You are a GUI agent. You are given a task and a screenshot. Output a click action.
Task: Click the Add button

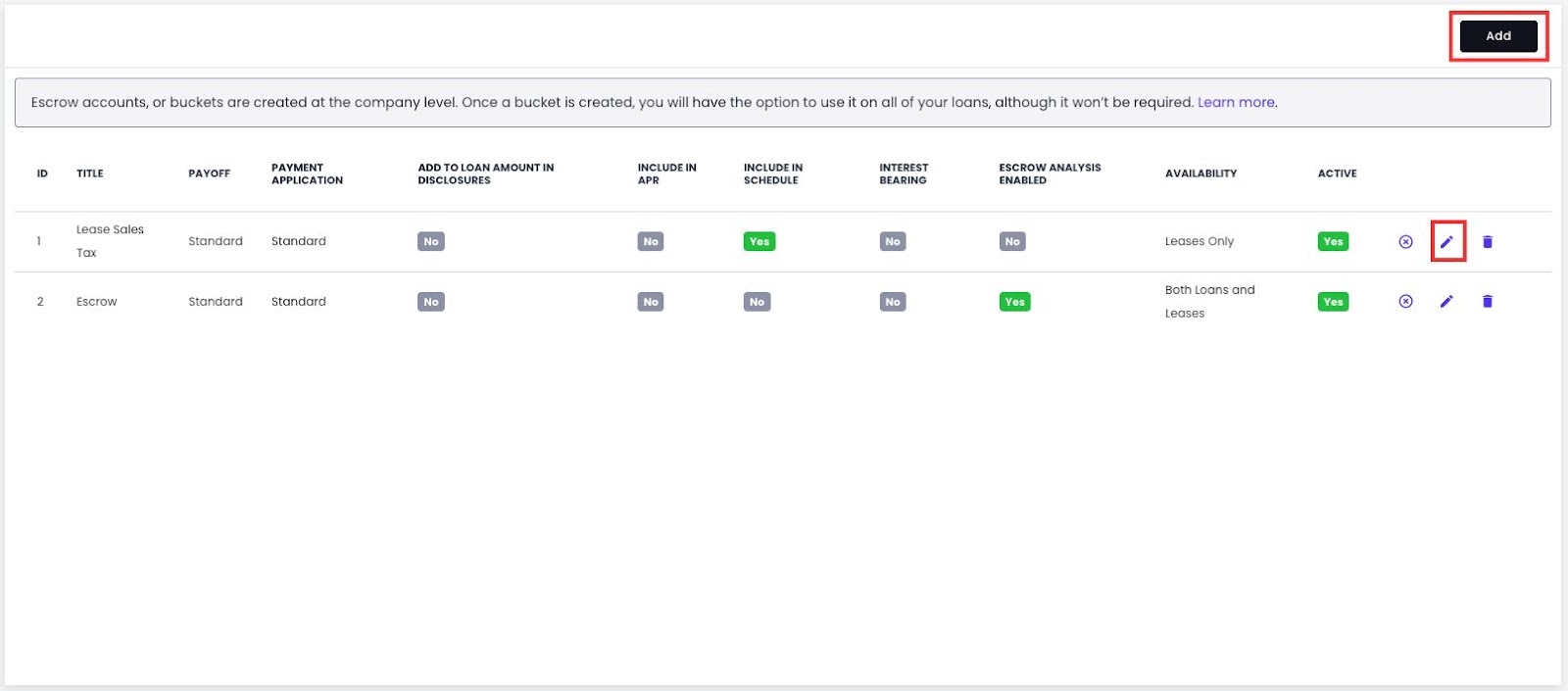tap(1497, 36)
